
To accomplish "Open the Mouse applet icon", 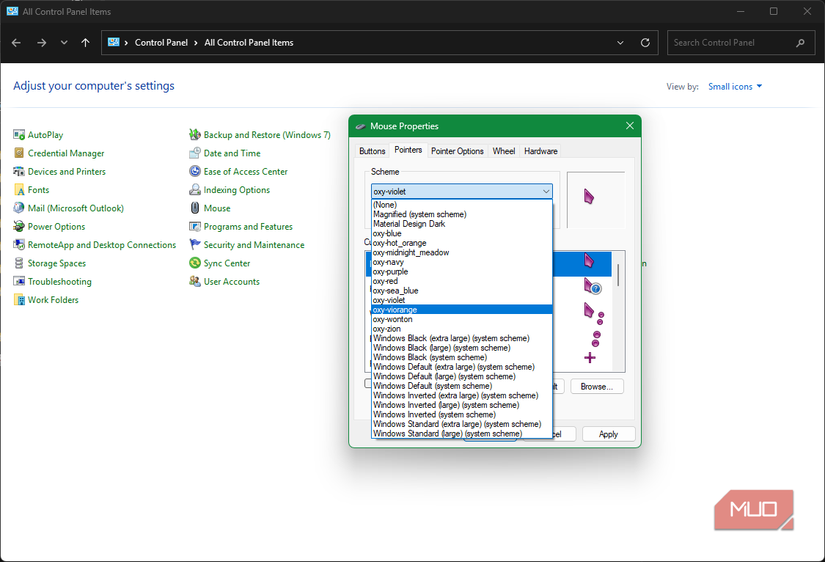I will pyautogui.click(x=195, y=208).
